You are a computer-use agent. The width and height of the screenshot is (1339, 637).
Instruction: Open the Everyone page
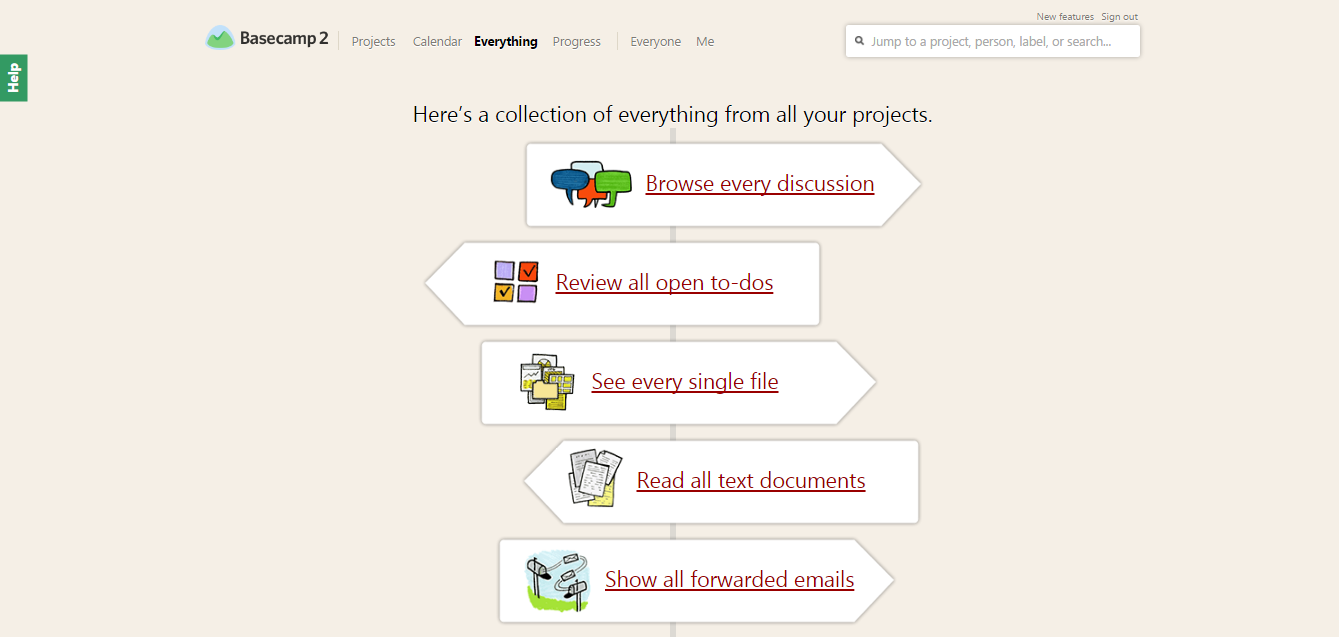pos(655,42)
